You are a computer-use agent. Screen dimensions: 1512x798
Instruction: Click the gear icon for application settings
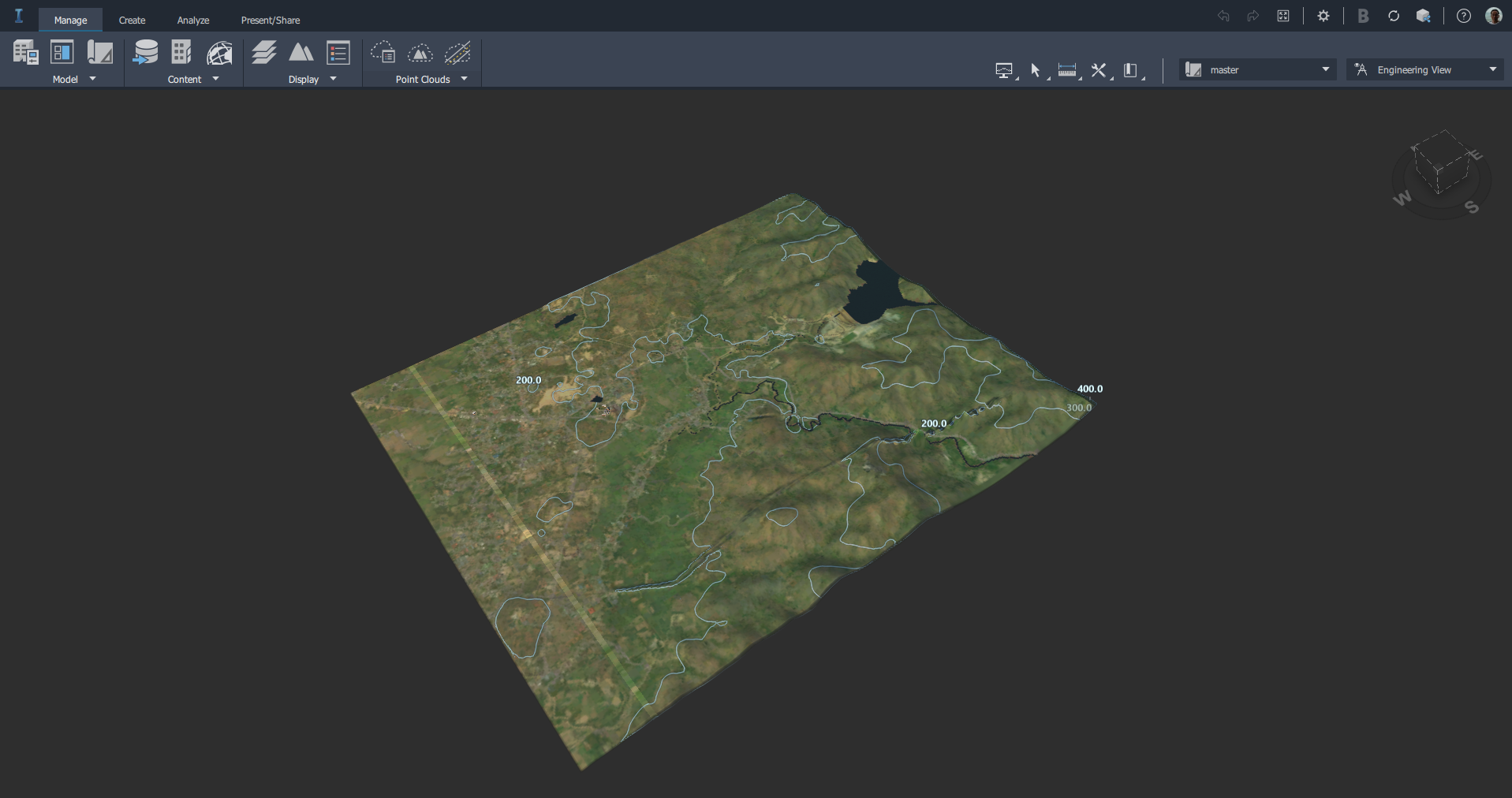click(1323, 16)
